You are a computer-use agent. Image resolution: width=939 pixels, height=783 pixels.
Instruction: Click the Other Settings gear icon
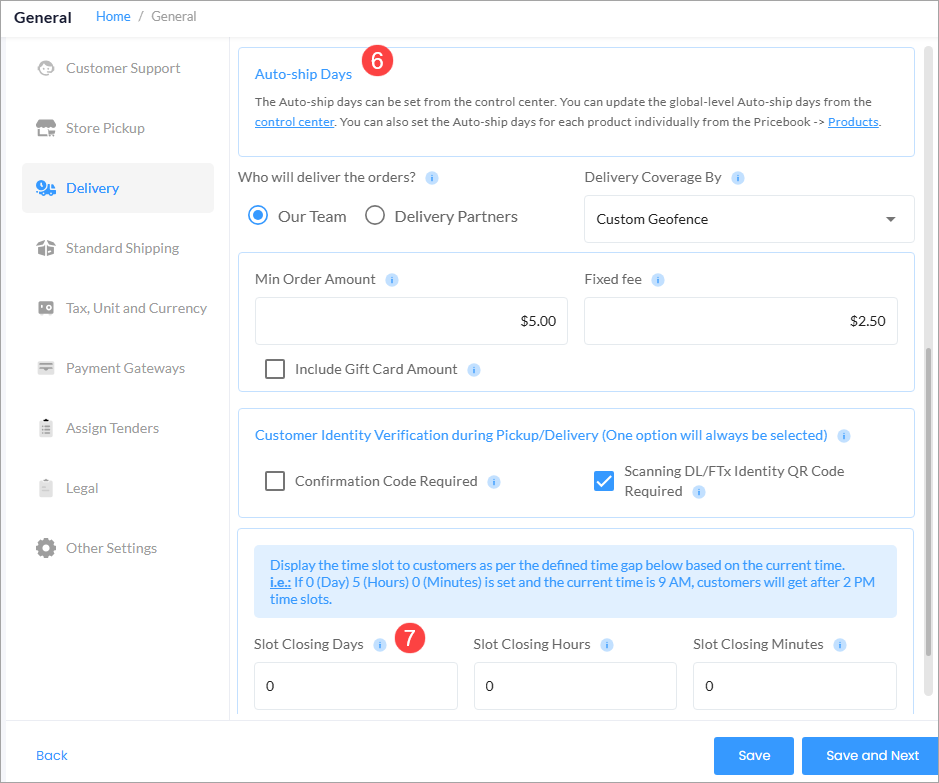click(x=46, y=548)
